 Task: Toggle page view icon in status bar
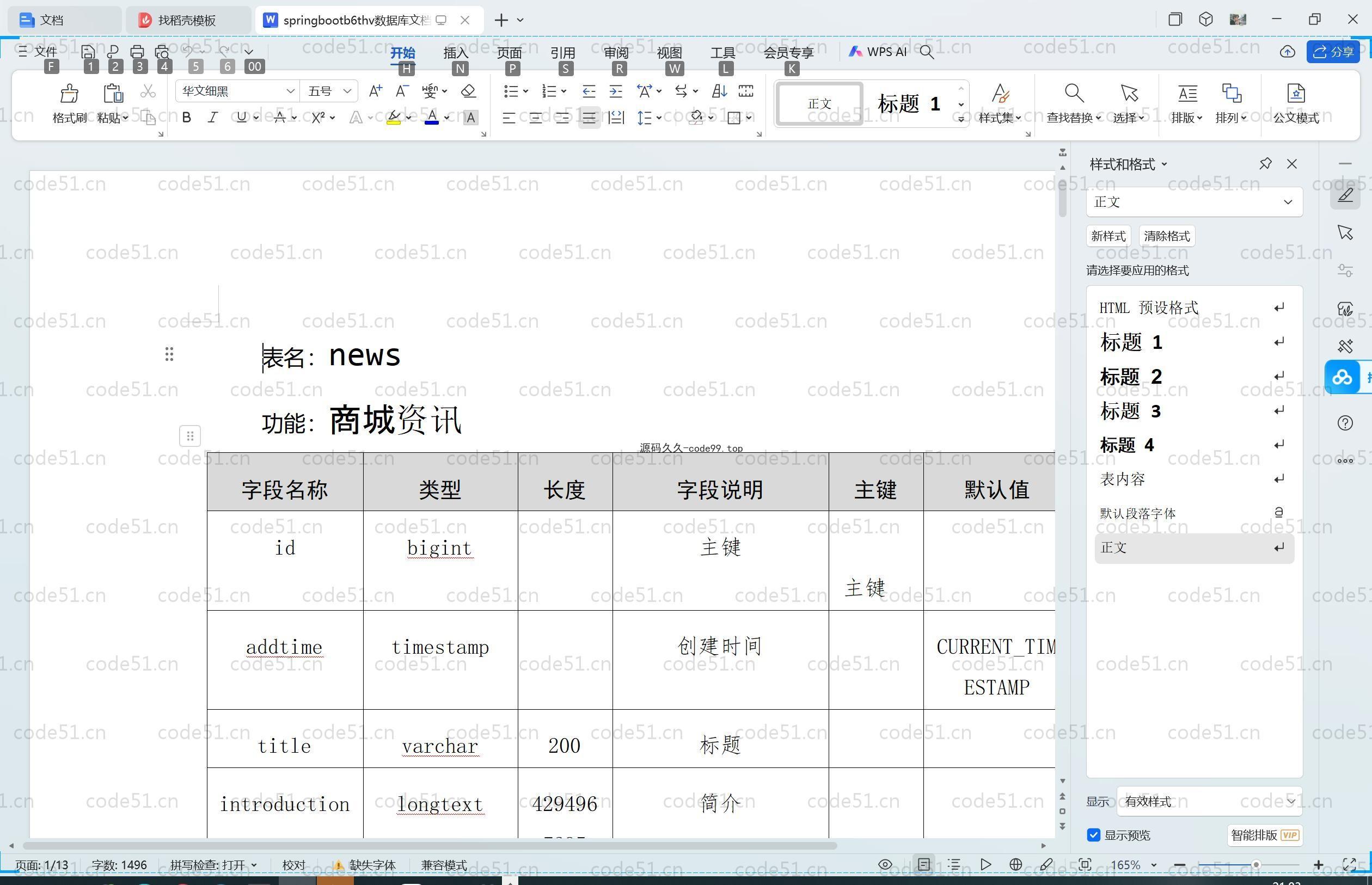pyautogui.click(x=924, y=864)
